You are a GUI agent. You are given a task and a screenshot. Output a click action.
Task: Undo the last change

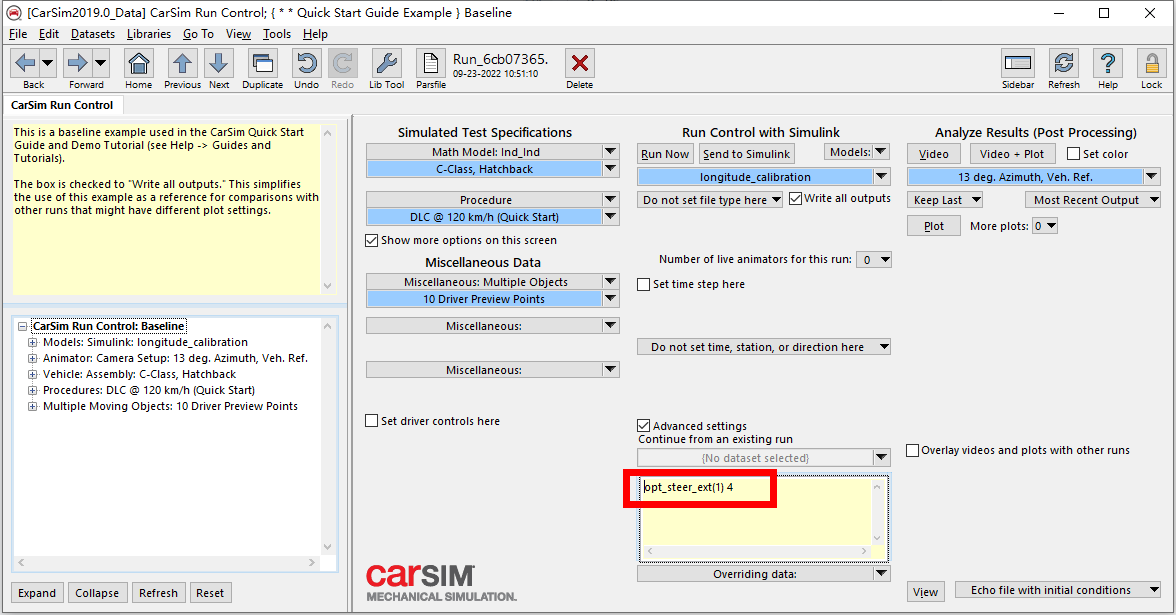click(306, 63)
